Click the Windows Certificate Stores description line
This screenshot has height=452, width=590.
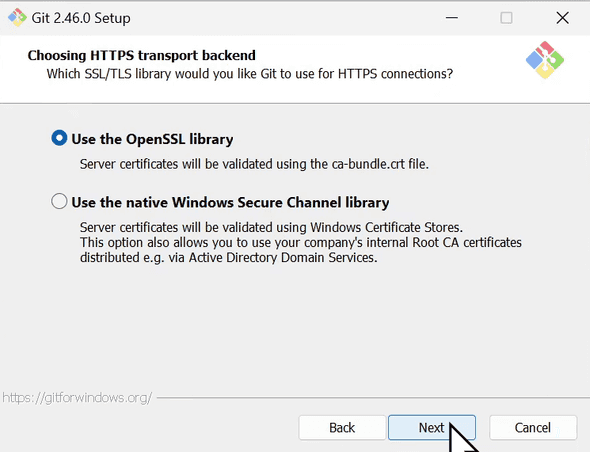(x=271, y=227)
